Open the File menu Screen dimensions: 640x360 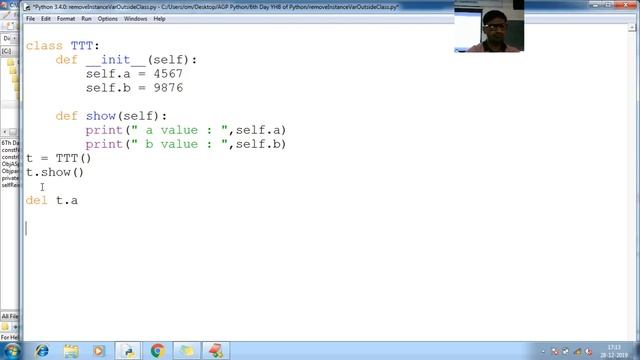(x=30, y=19)
